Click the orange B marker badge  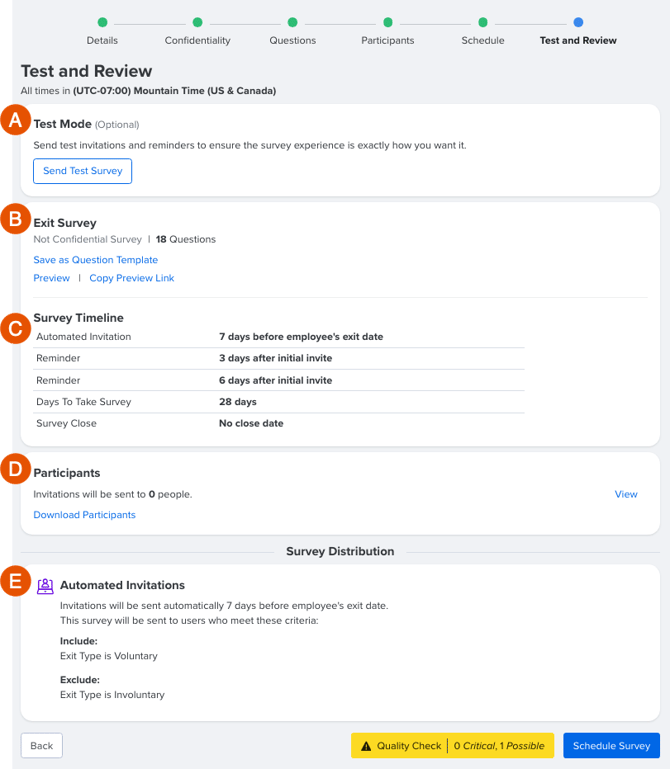coord(16,219)
